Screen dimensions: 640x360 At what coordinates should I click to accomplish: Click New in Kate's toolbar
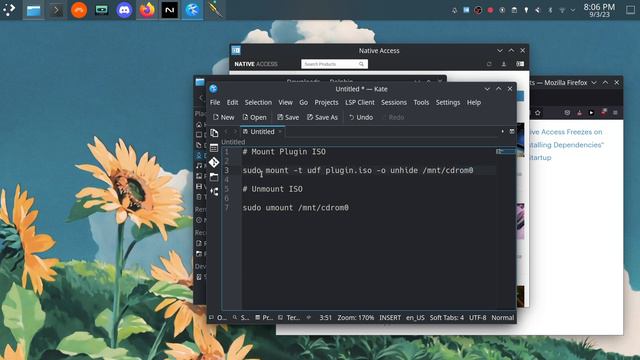[224, 118]
